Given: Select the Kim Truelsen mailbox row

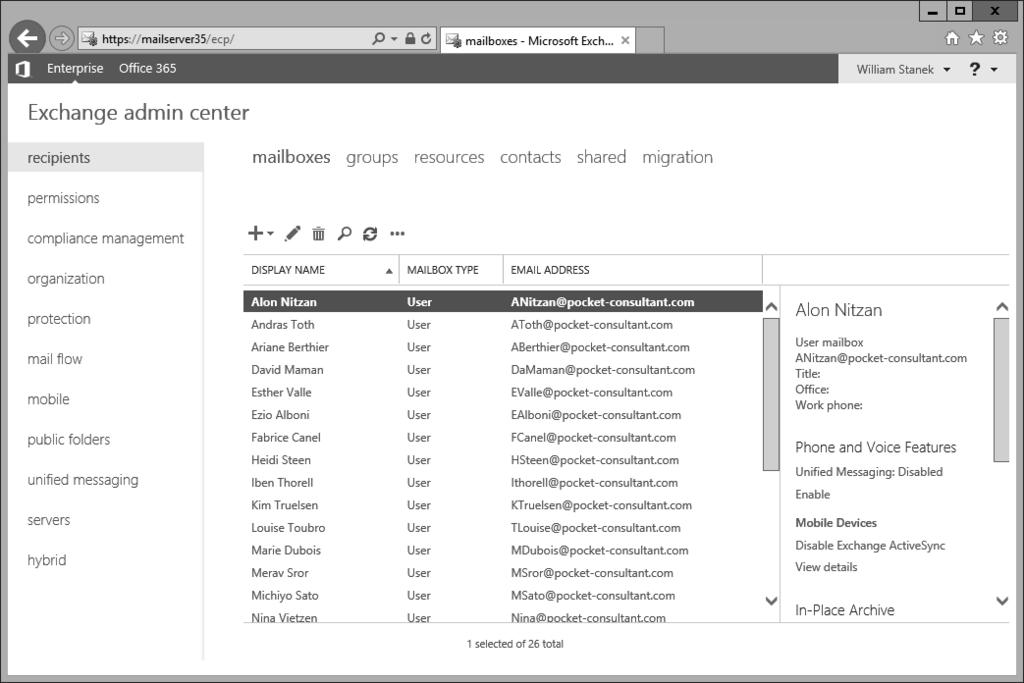Looking at the screenshot, I should point(503,505).
